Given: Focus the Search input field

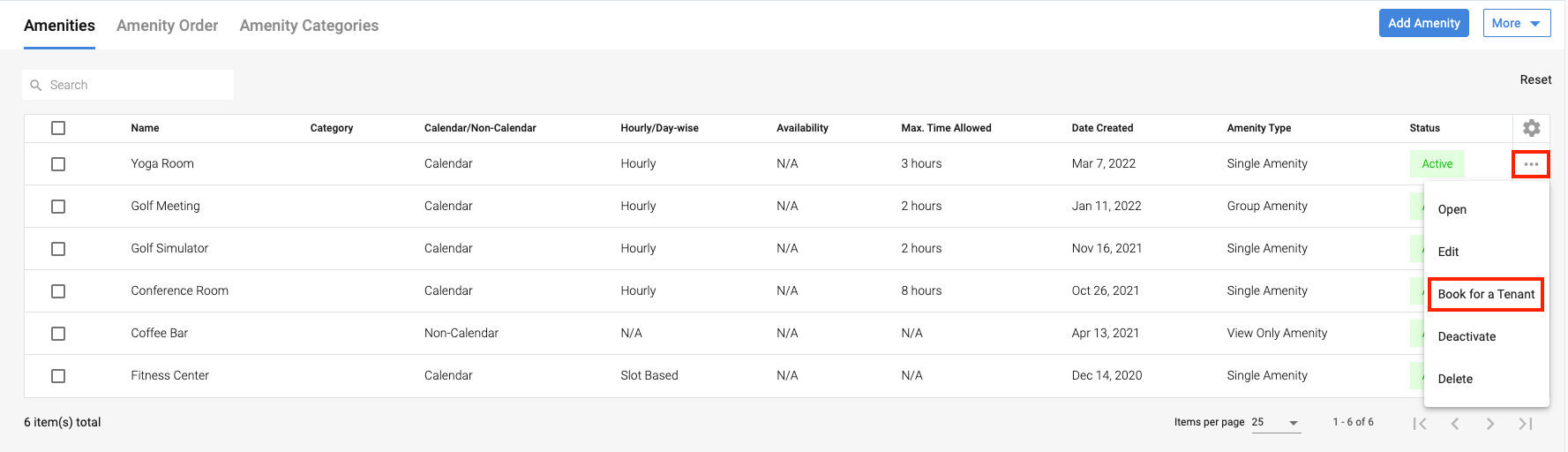Looking at the screenshot, I should [x=137, y=86].
